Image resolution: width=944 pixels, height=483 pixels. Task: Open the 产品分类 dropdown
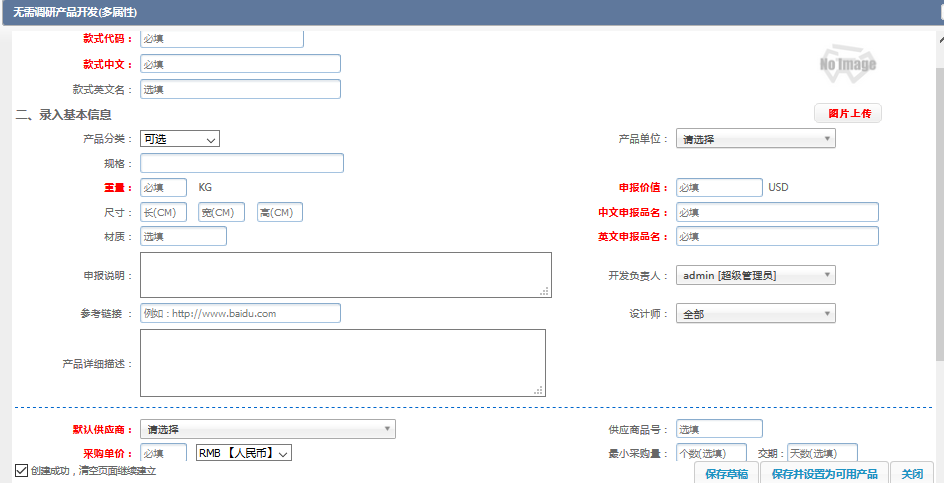click(180, 139)
